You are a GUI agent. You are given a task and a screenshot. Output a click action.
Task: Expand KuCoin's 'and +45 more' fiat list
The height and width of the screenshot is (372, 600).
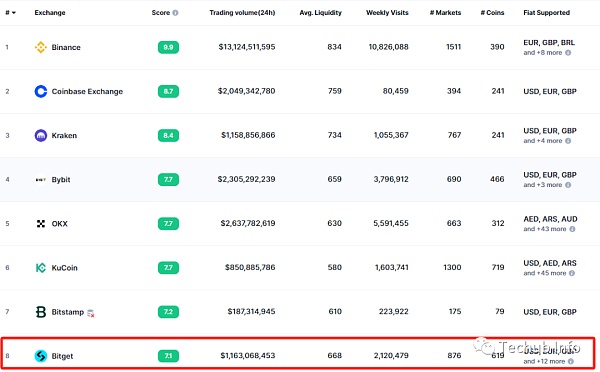(x=545, y=273)
